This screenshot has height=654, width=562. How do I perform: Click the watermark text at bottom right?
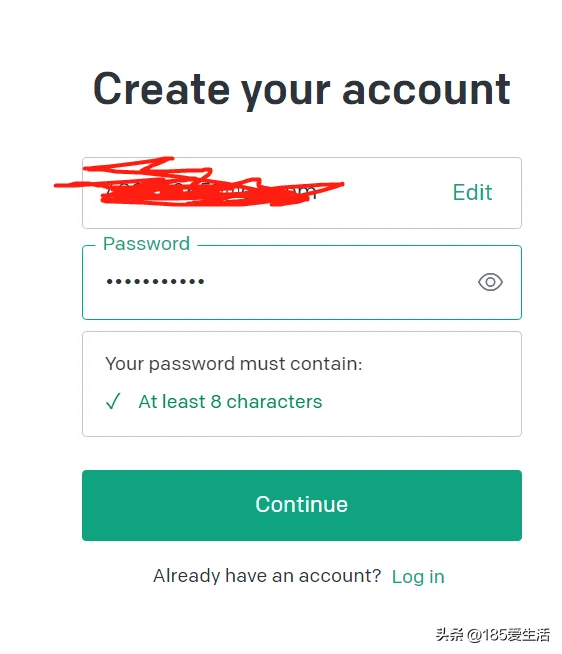click(492, 635)
